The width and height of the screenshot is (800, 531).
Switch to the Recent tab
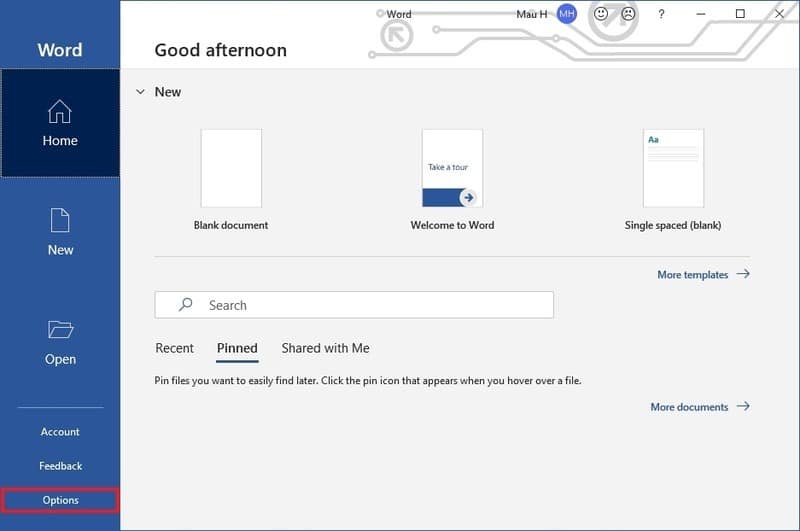pos(174,348)
